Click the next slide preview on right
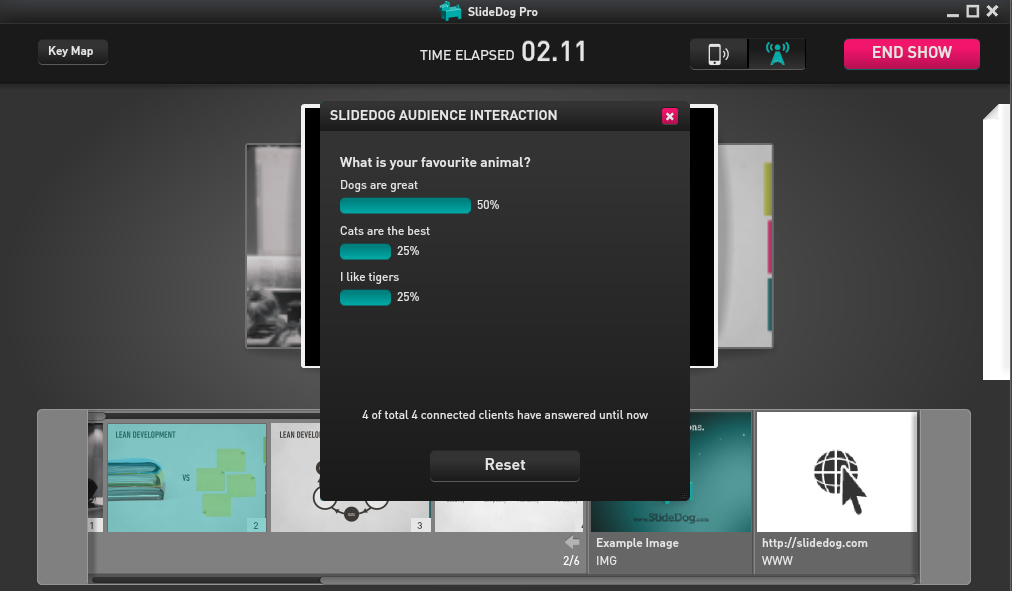Image resolution: width=1012 pixels, height=591 pixels. pos(745,245)
